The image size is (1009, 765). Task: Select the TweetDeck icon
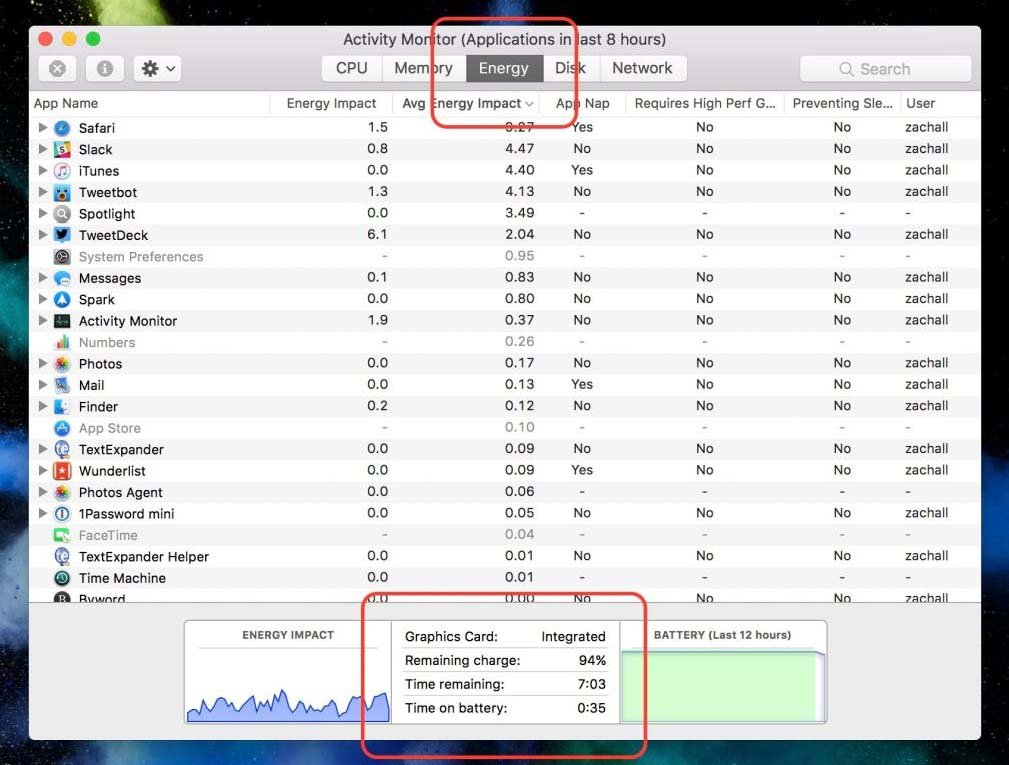tap(64, 234)
